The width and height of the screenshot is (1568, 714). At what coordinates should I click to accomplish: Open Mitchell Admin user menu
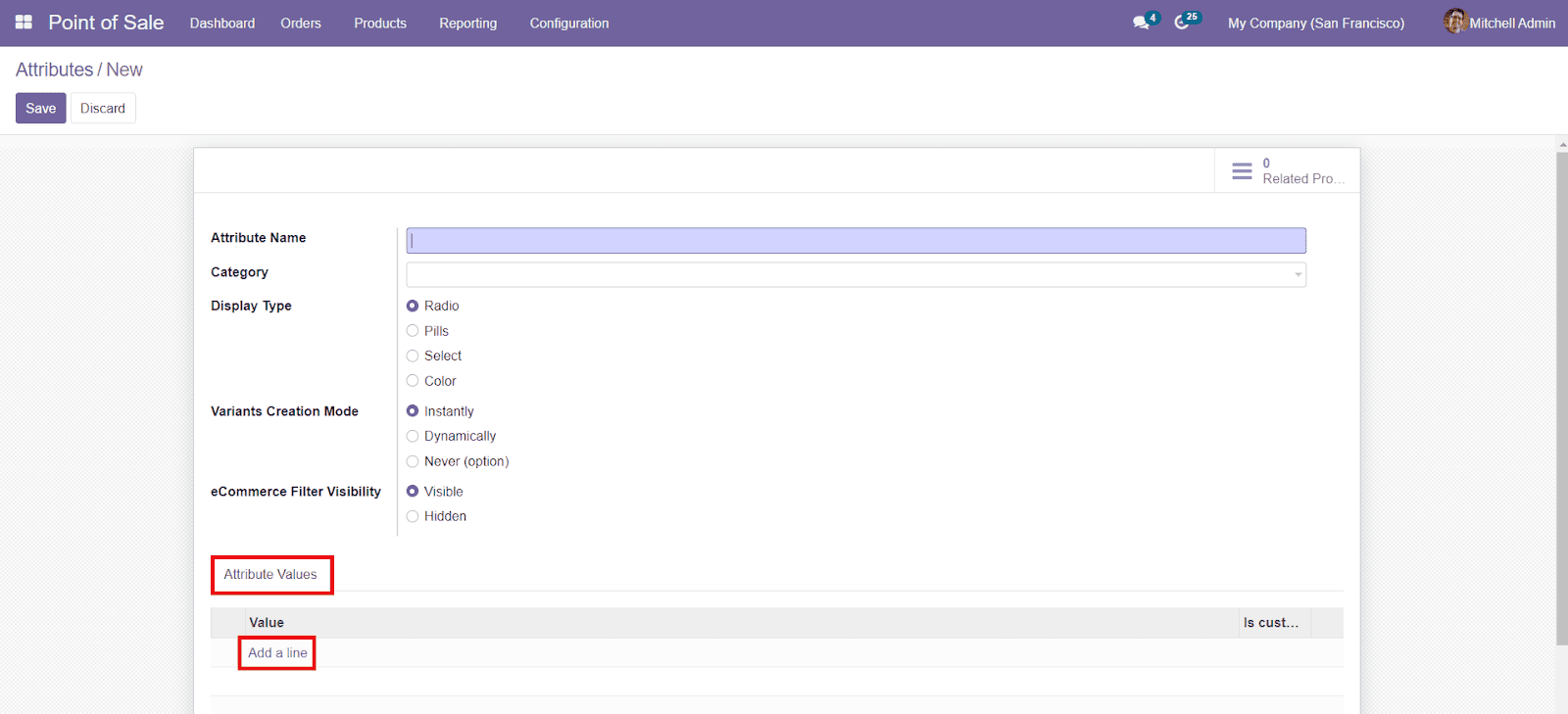point(1499,23)
